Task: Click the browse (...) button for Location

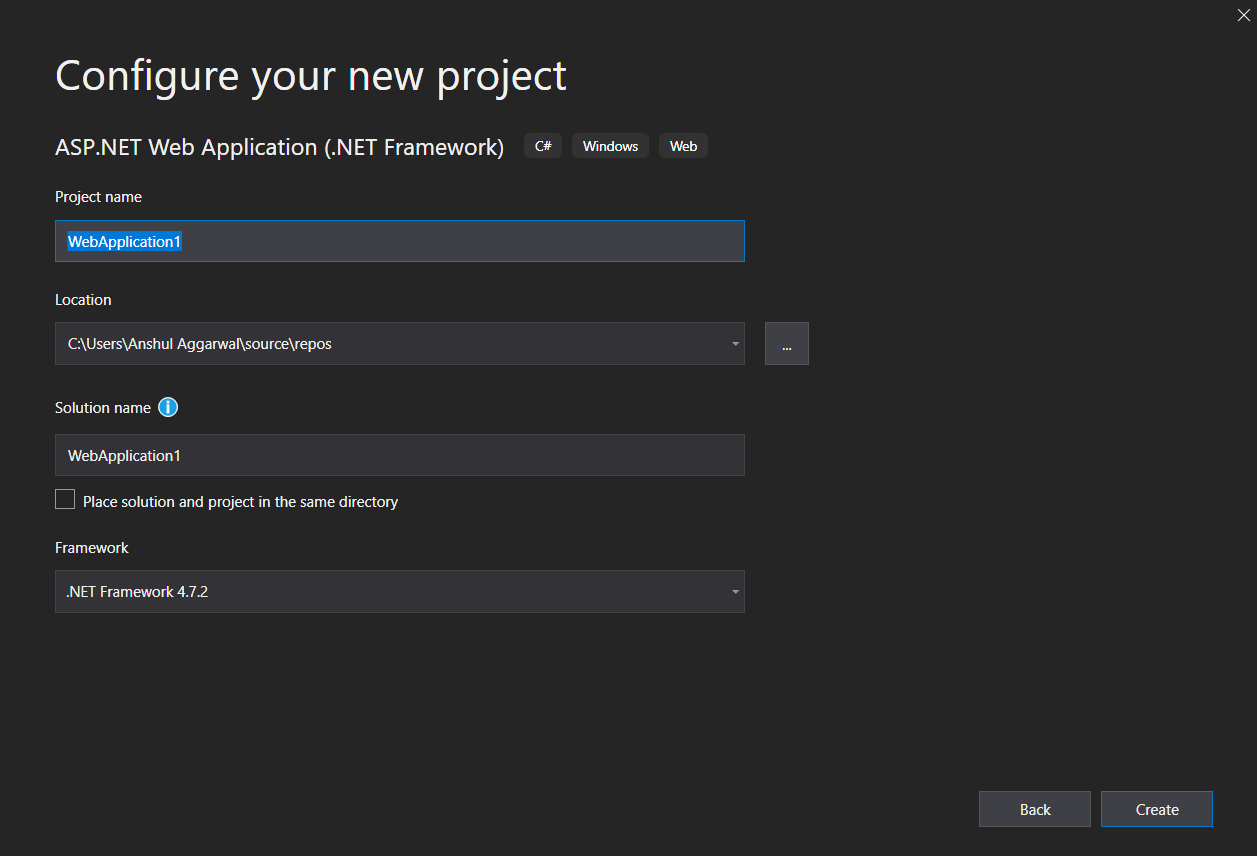Action: [786, 343]
